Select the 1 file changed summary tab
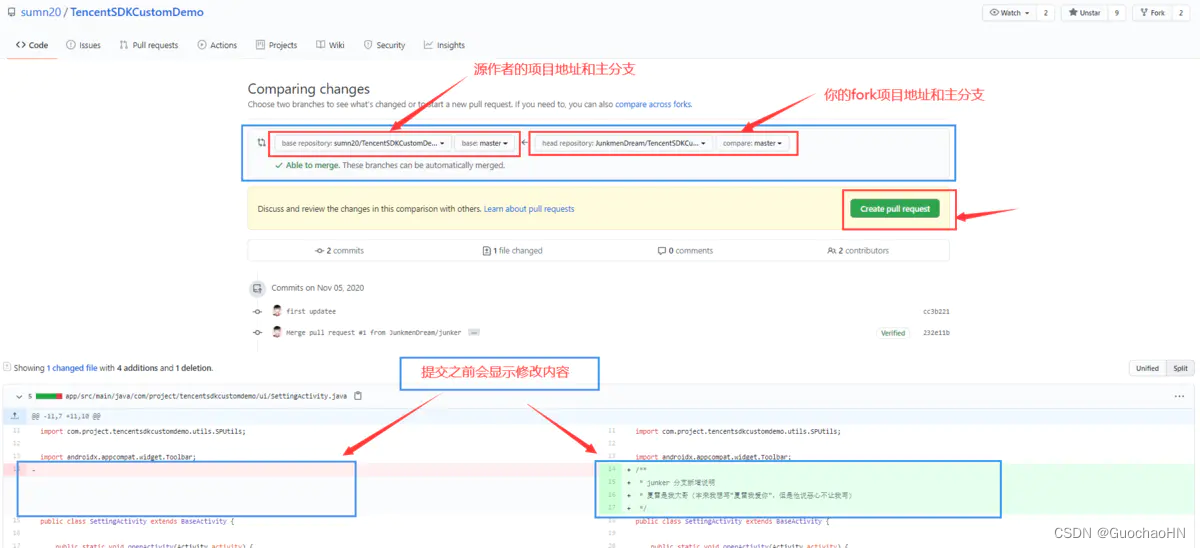Screen dimensions: 1200x548 coord(512,251)
